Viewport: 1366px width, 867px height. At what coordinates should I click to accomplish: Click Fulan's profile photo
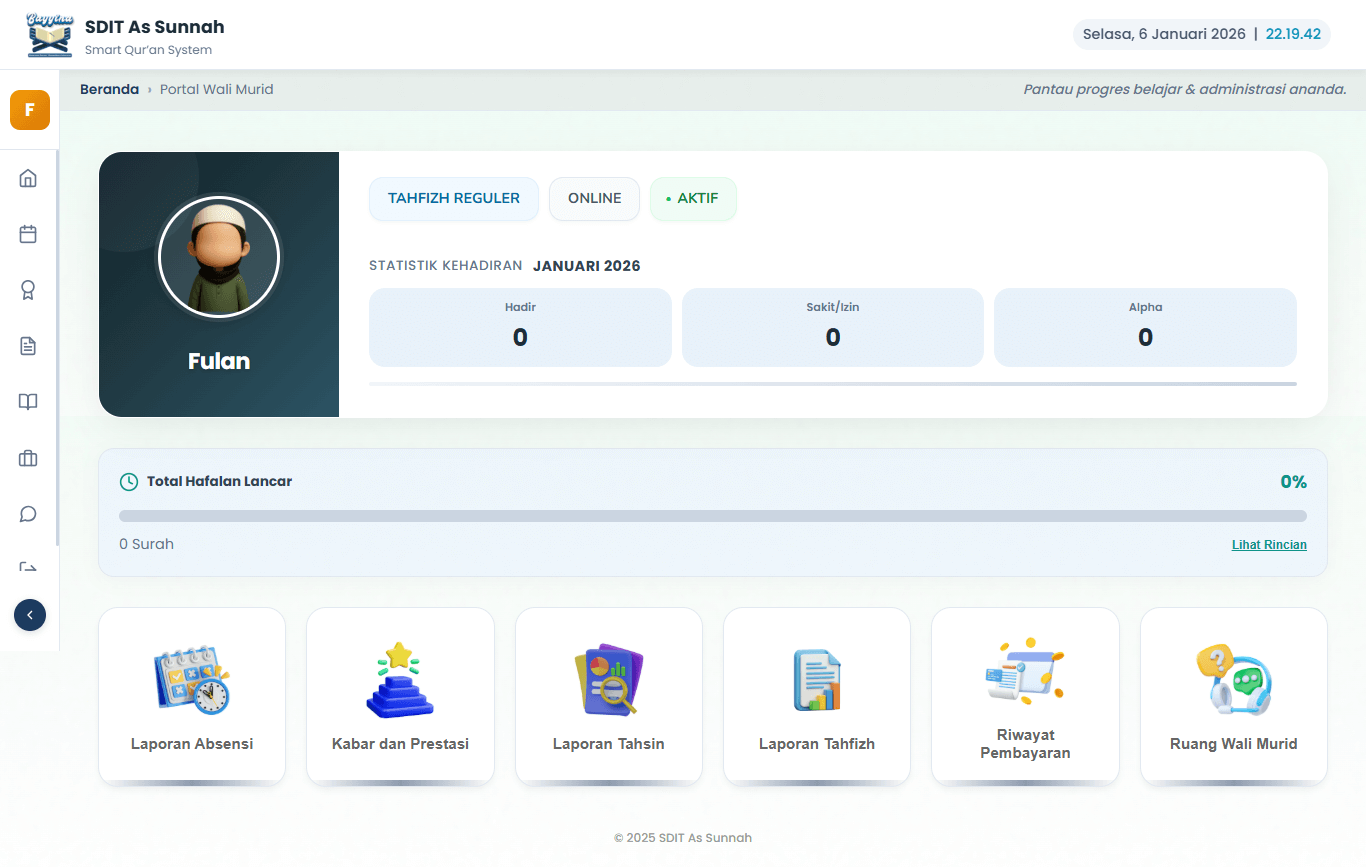219,257
